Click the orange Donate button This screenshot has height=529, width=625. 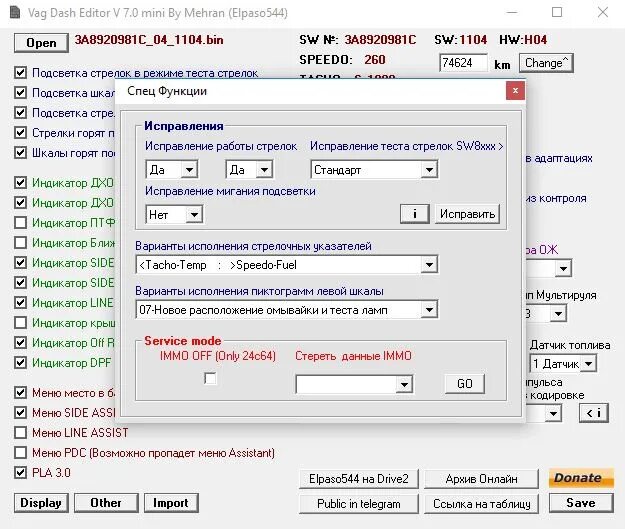[581, 478]
